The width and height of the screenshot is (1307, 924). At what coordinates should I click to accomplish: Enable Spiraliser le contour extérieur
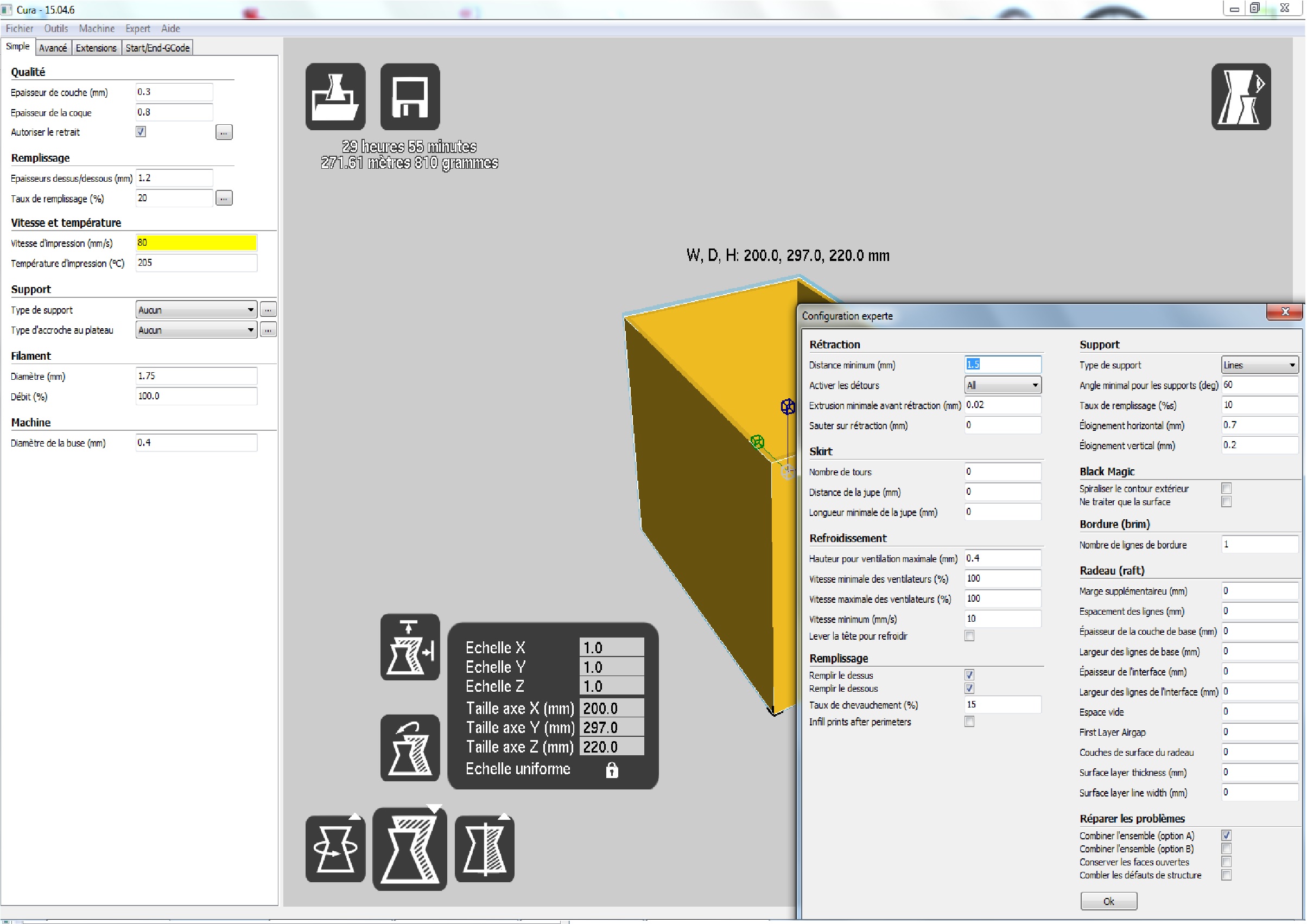point(1226,488)
